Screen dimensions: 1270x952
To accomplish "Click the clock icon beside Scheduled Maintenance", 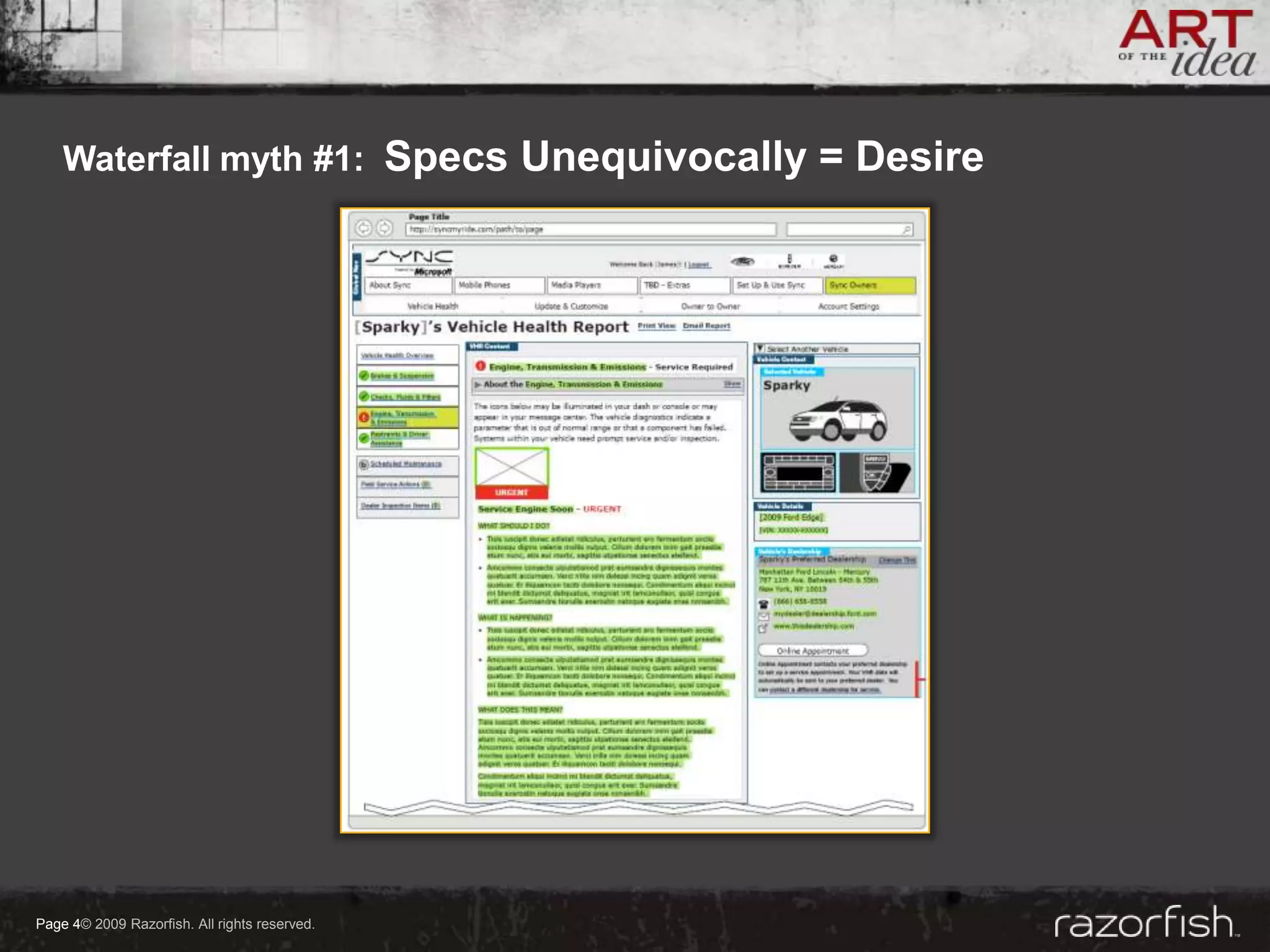I will coord(364,464).
